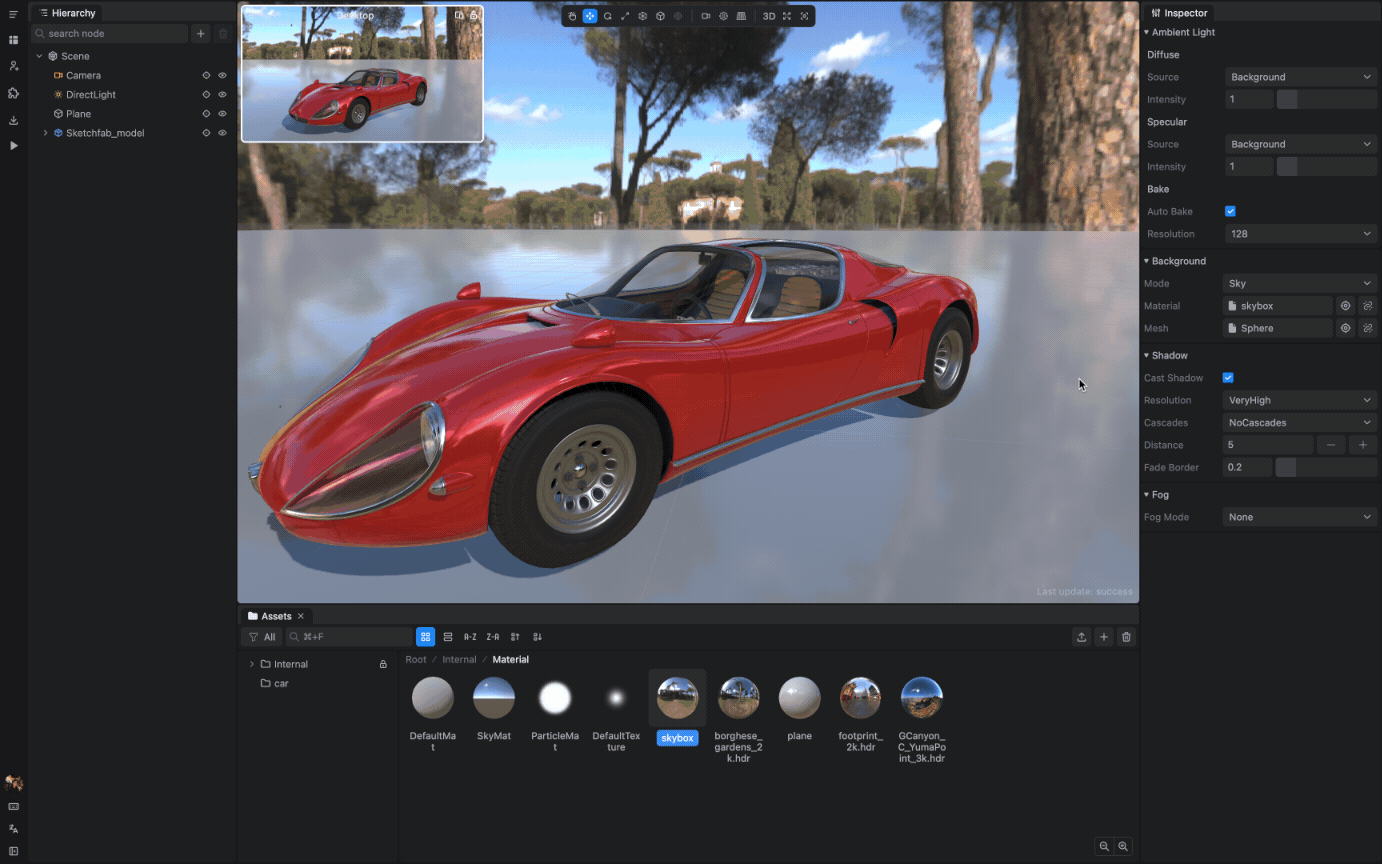
Task: Sort assets Z-A
Action: click(493, 637)
